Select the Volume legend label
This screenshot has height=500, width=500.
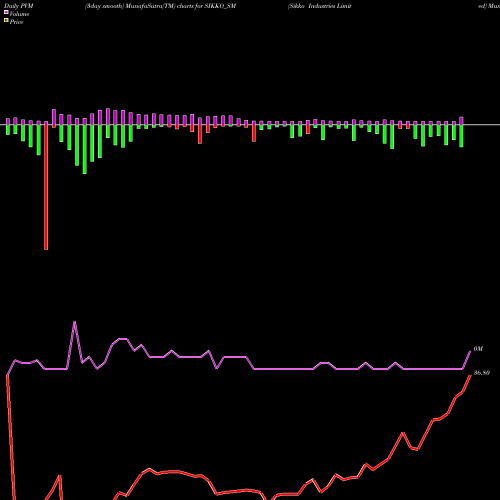coord(19,14)
